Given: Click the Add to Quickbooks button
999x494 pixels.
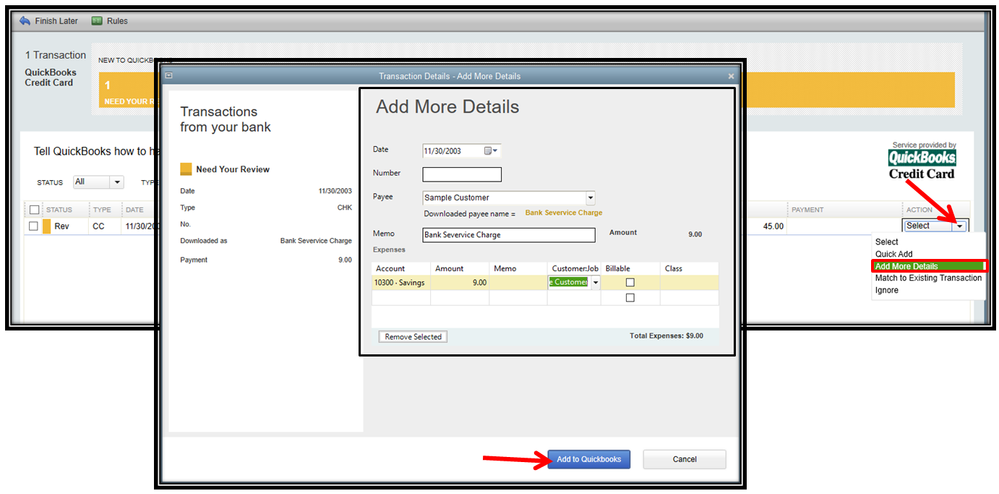Looking at the screenshot, I should pyautogui.click(x=589, y=459).
